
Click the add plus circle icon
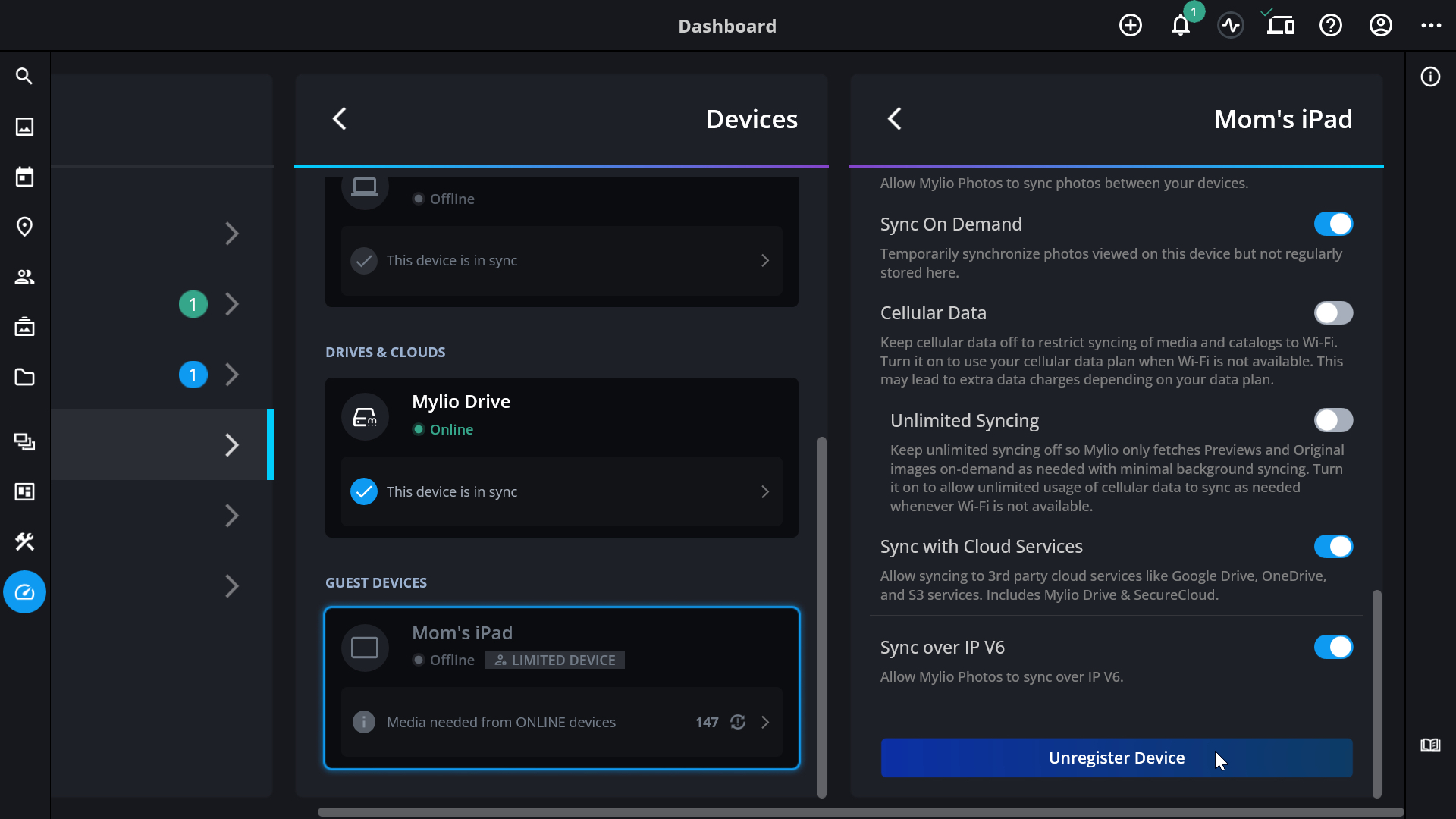tap(1130, 26)
